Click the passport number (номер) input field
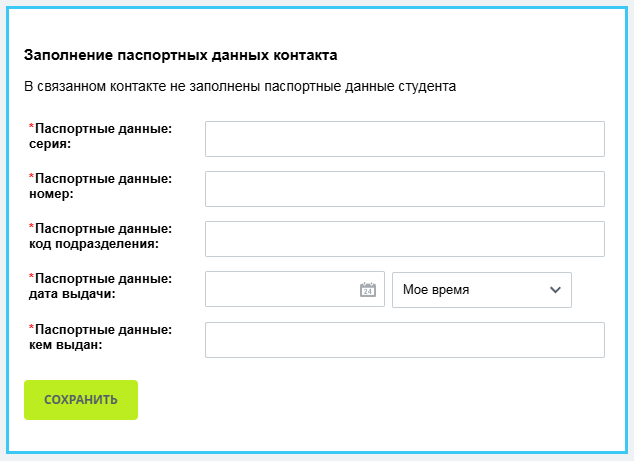634x461 pixels. tap(404, 189)
